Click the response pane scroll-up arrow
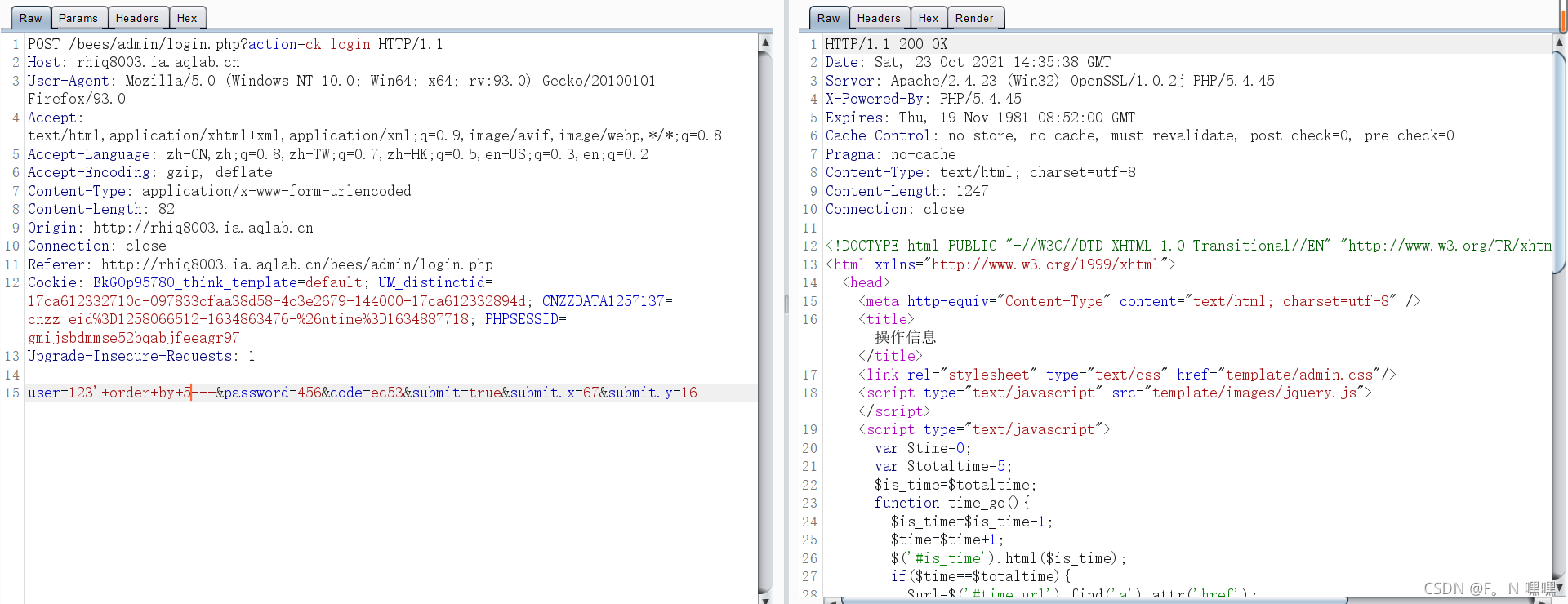 (x=1559, y=41)
